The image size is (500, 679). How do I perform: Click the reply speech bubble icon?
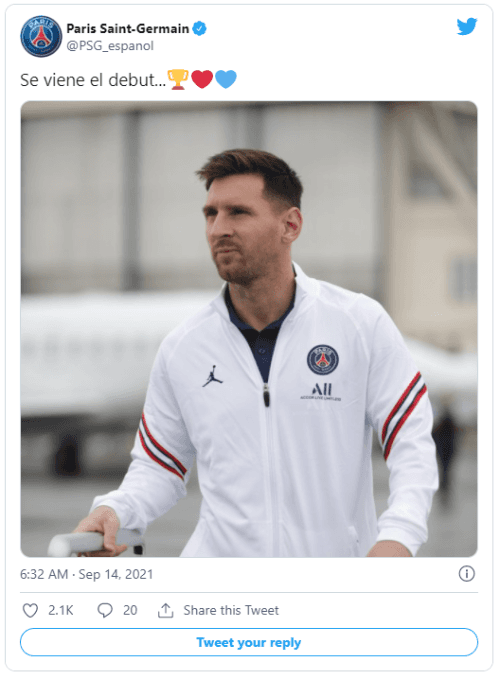pyautogui.click(x=105, y=610)
